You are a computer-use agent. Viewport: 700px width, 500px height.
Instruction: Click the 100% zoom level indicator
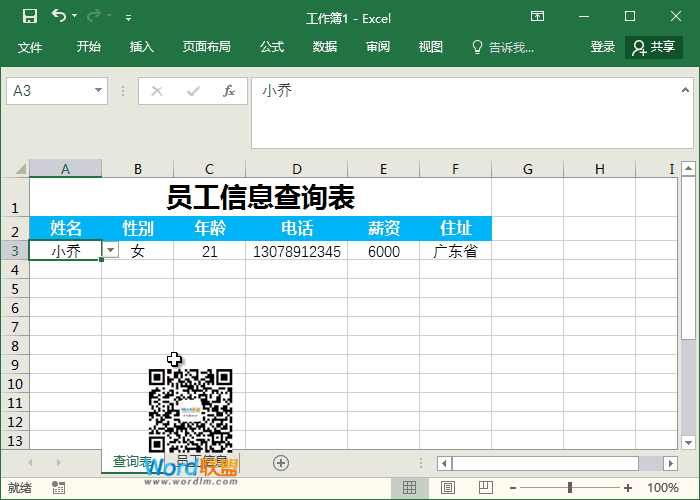click(x=662, y=488)
